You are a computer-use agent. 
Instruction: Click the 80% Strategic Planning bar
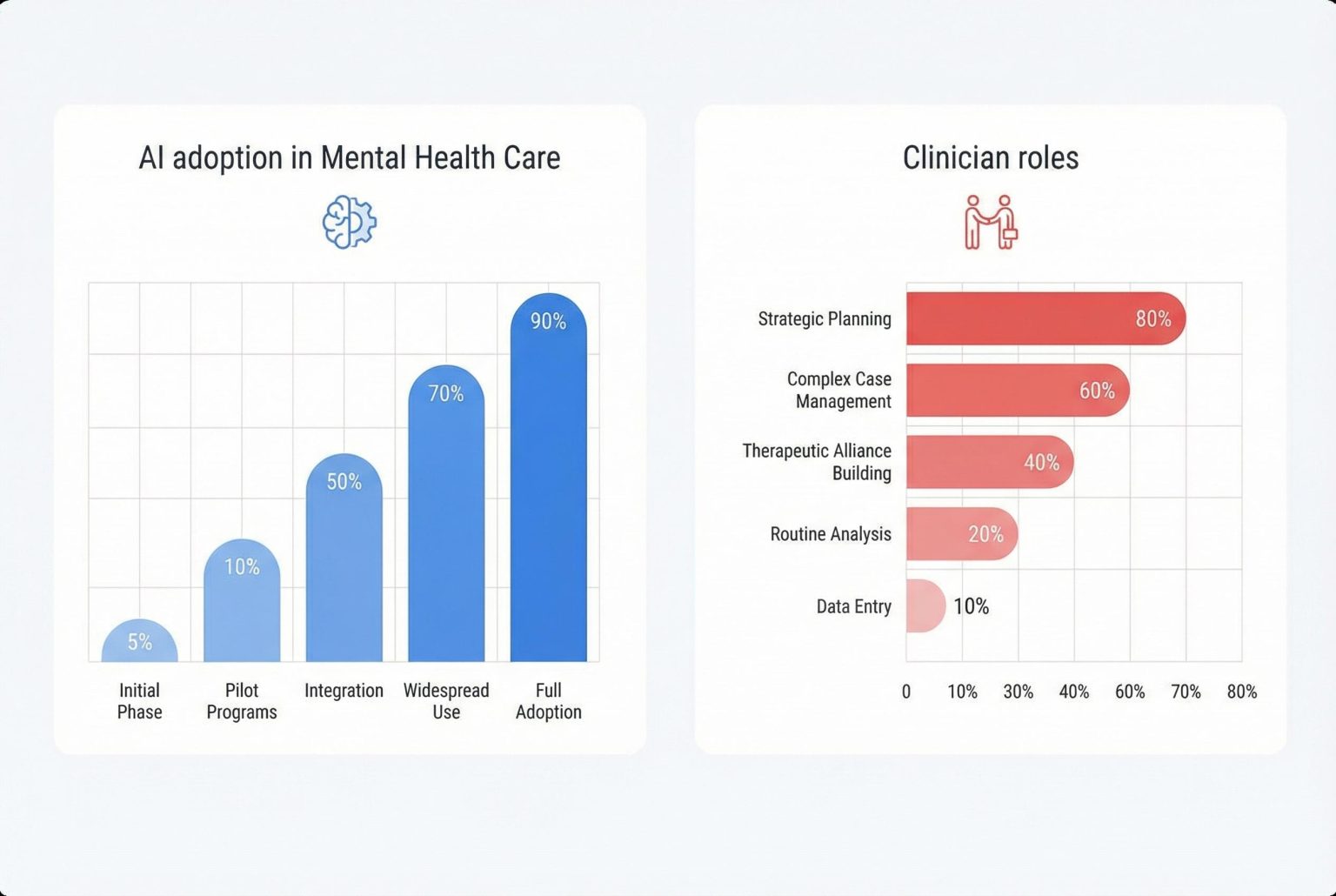(x=1044, y=318)
